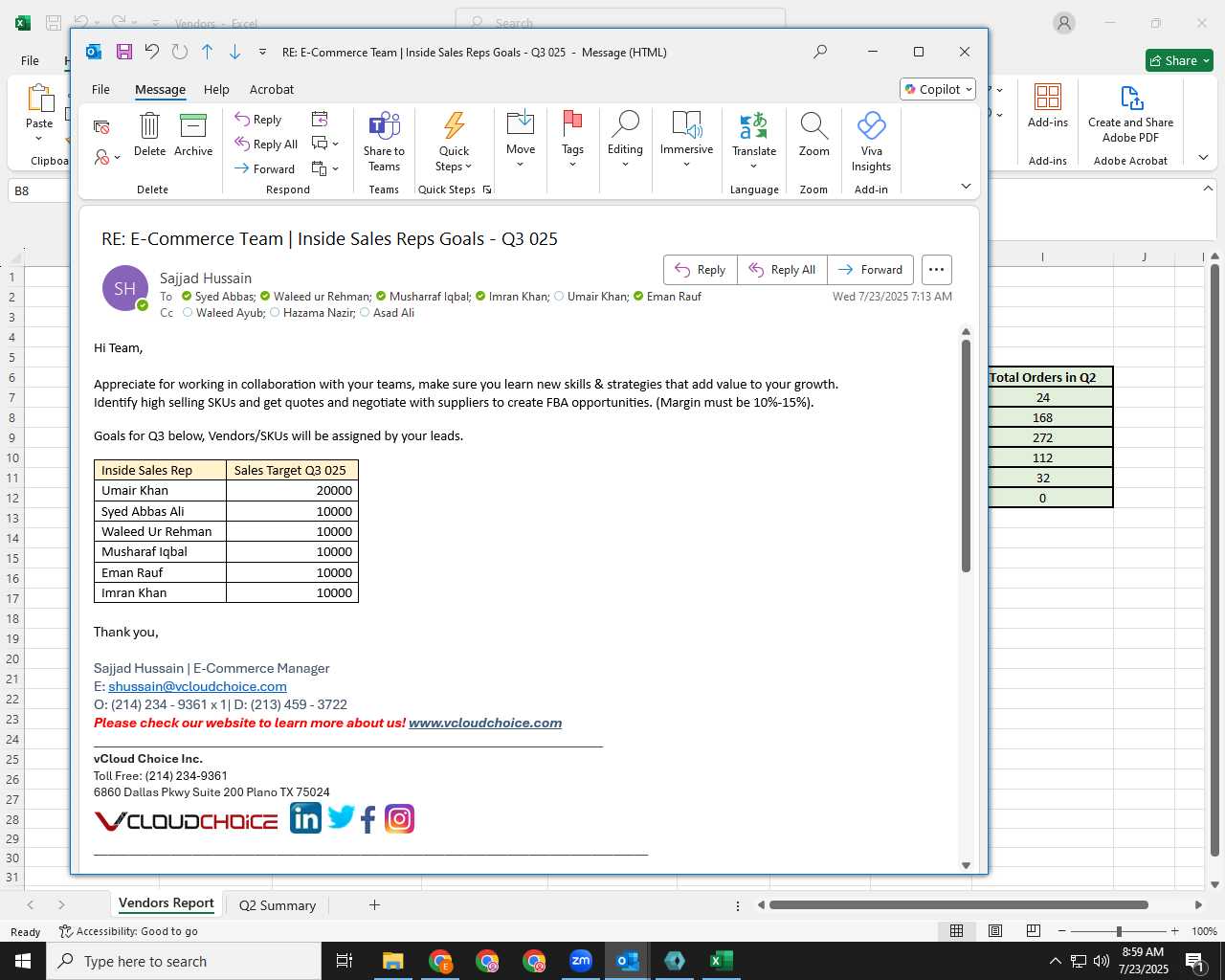Click Excel zoom out minus button
The width and height of the screenshot is (1225, 980).
pos(1062,931)
